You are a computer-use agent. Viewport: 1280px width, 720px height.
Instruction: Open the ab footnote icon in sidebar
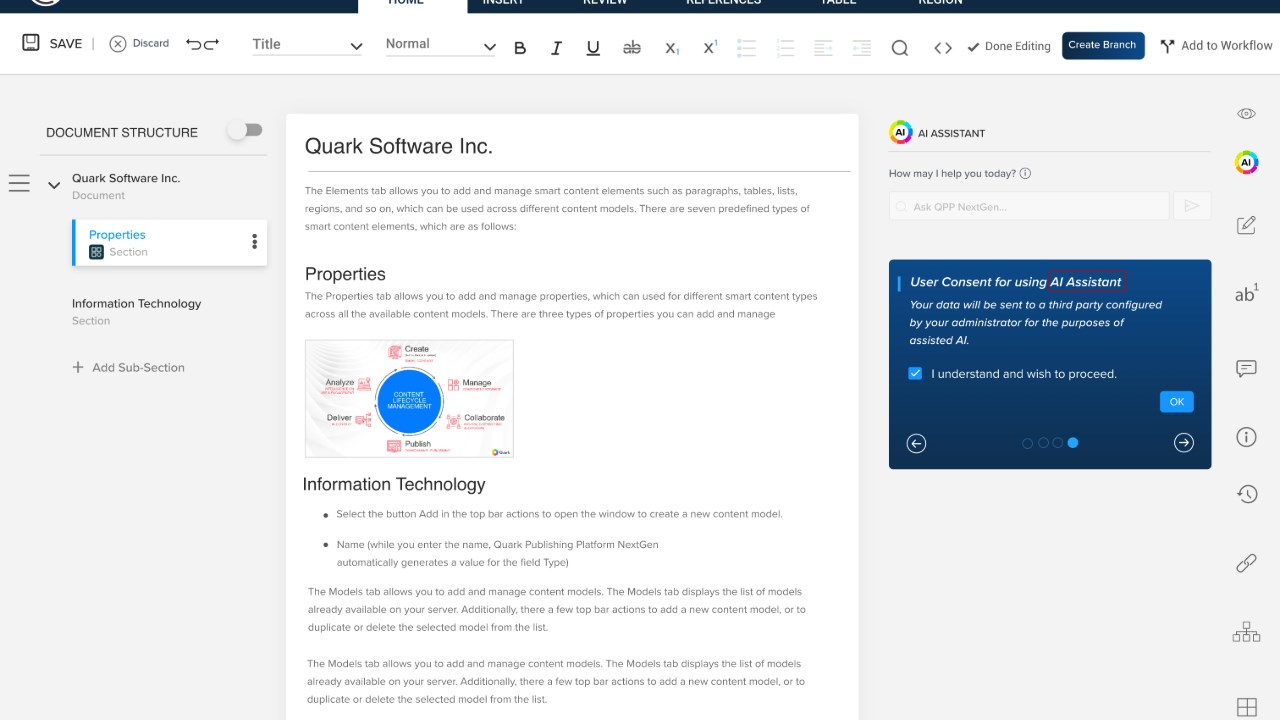pos(1246,294)
